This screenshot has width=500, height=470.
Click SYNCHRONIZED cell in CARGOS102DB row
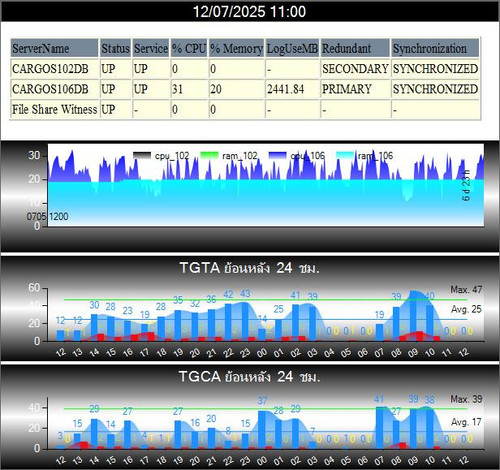tap(435, 69)
